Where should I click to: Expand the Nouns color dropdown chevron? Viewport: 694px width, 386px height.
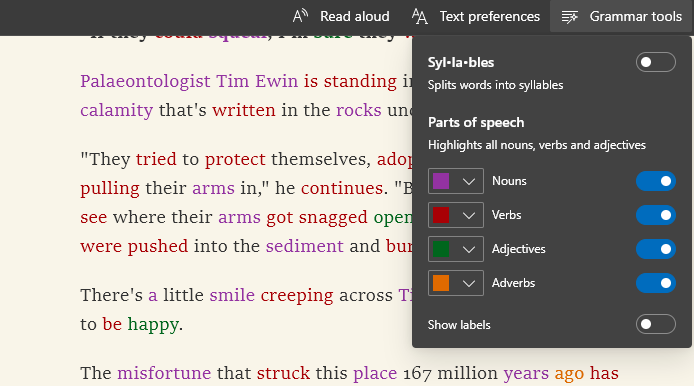469,181
